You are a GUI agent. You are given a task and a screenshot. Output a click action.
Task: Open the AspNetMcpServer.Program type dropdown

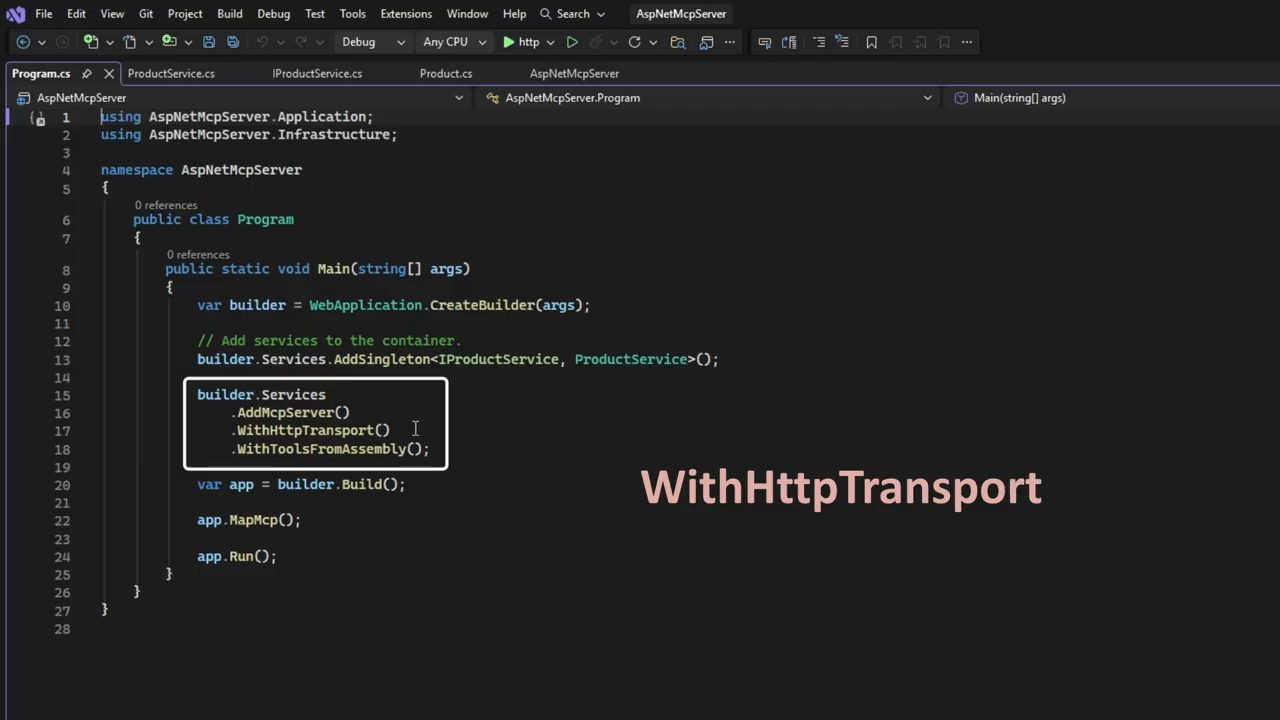710,98
